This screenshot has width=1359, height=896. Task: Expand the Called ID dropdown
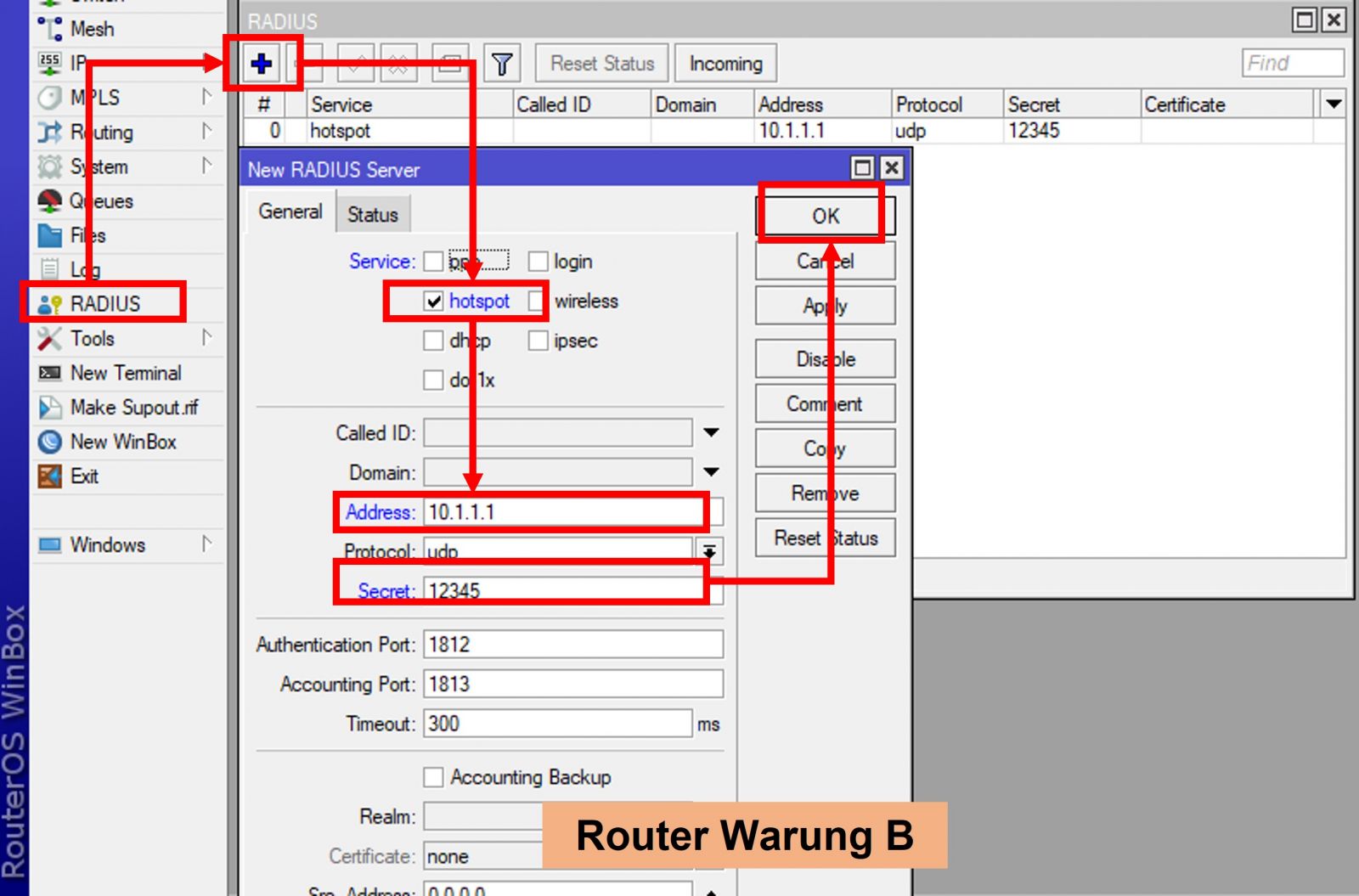tap(710, 432)
